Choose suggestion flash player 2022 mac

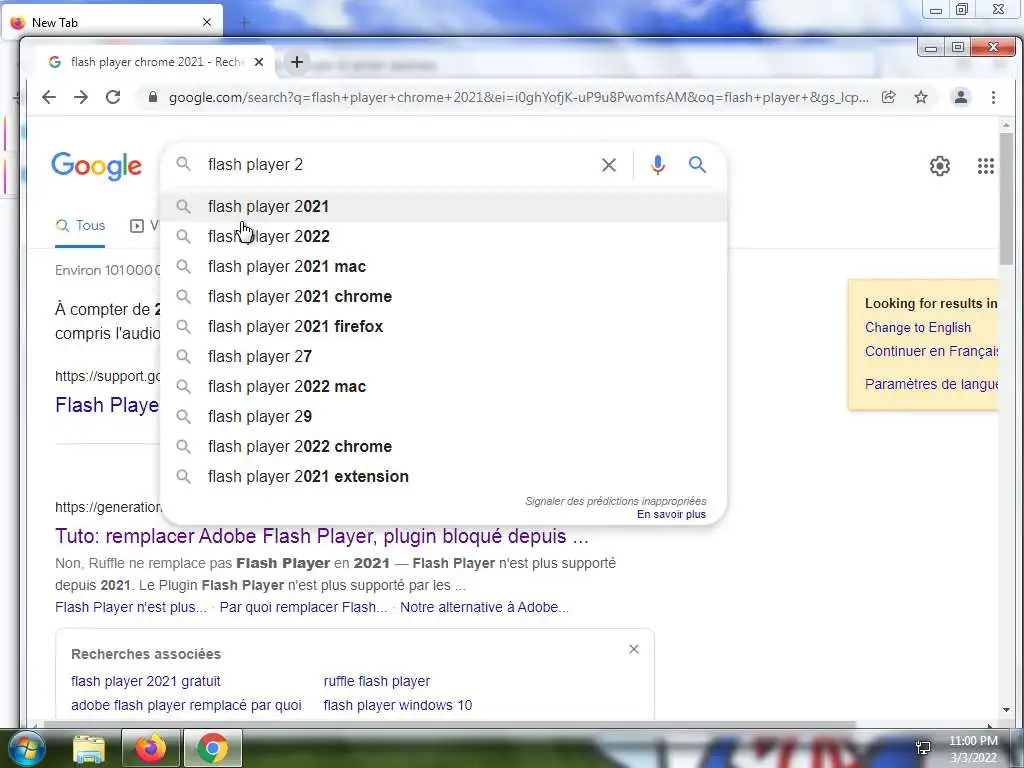[444, 387]
